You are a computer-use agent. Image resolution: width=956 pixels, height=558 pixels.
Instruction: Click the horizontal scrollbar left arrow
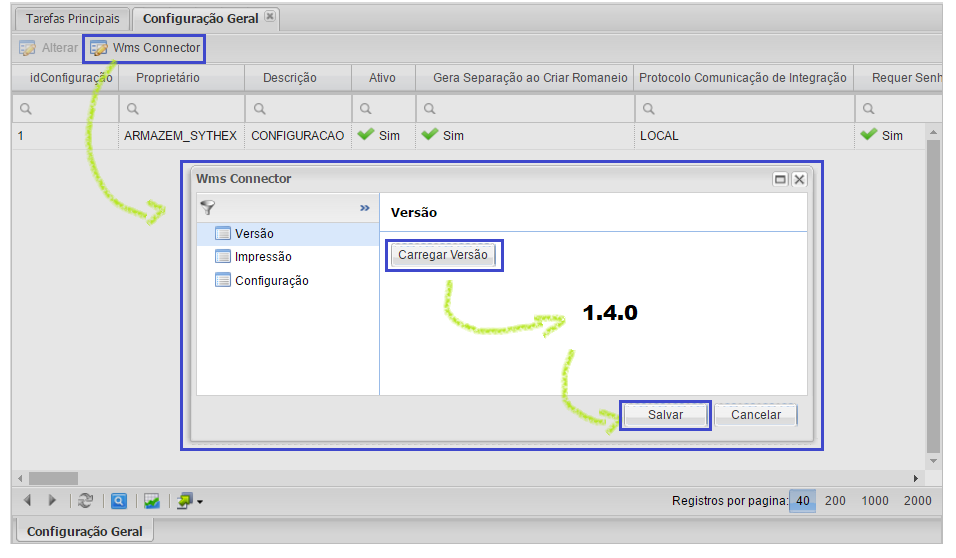[20, 479]
